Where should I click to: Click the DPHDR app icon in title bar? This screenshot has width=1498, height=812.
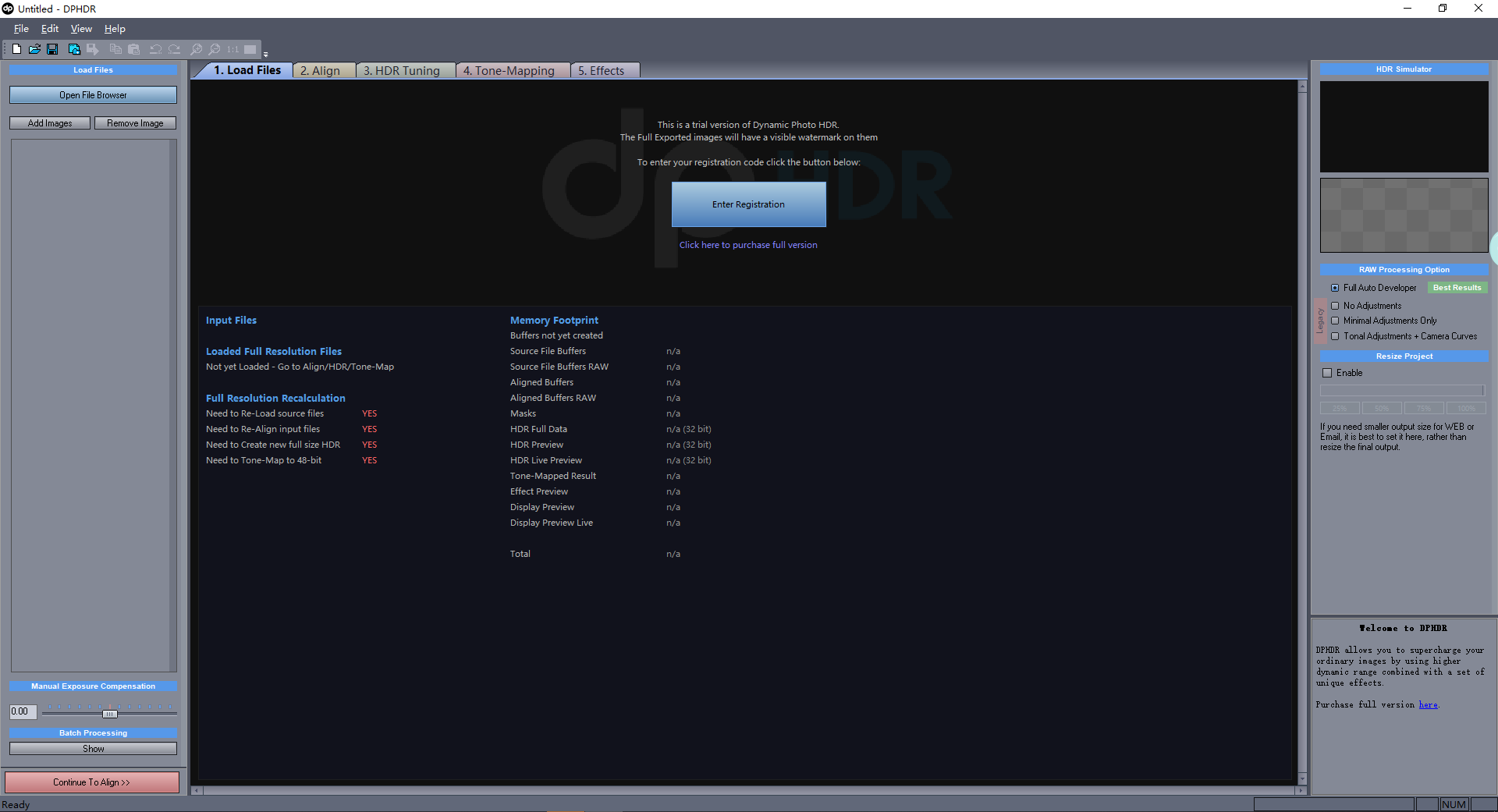pos(8,9)
